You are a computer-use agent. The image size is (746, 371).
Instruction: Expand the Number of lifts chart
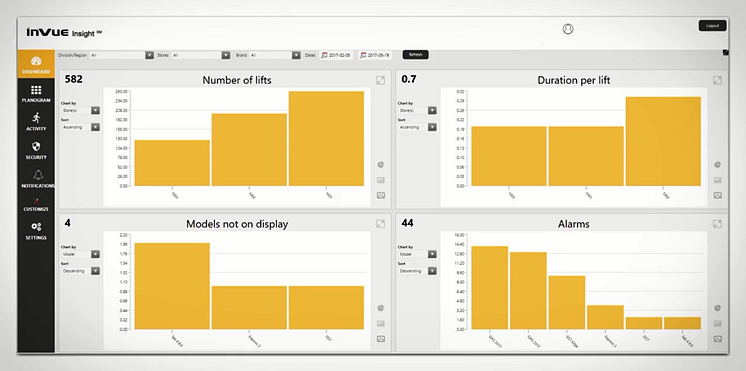click(x=380, y=80)
